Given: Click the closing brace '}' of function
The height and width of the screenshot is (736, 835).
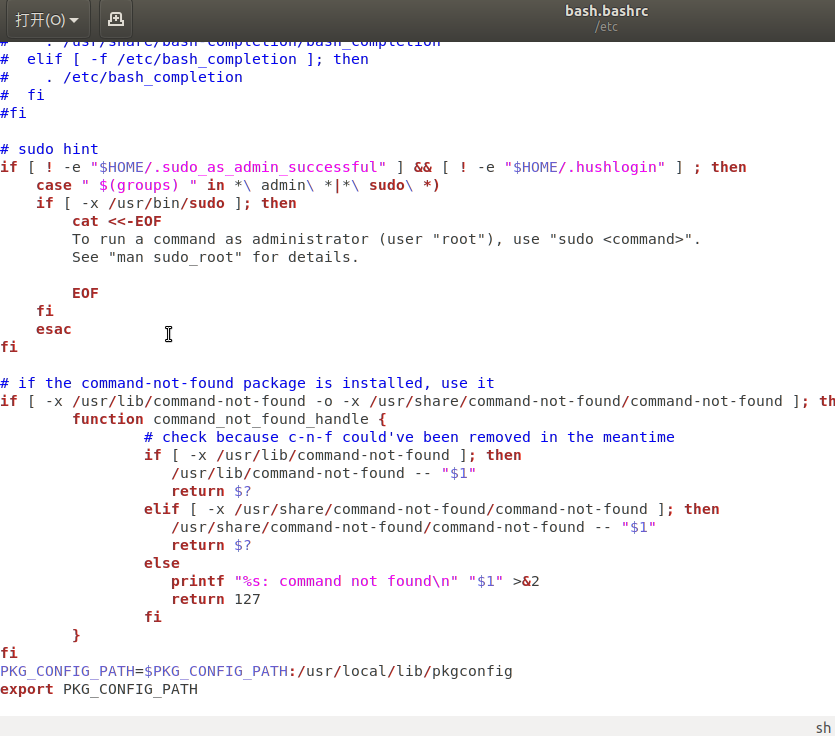Looking at the screenshot, I should [76, 635].
